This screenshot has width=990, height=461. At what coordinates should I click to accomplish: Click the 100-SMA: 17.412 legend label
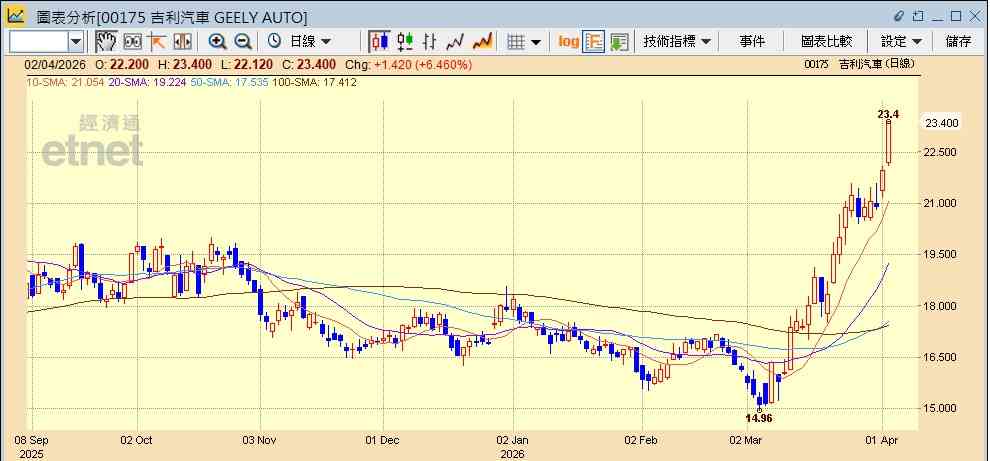[x=314, y=82]
